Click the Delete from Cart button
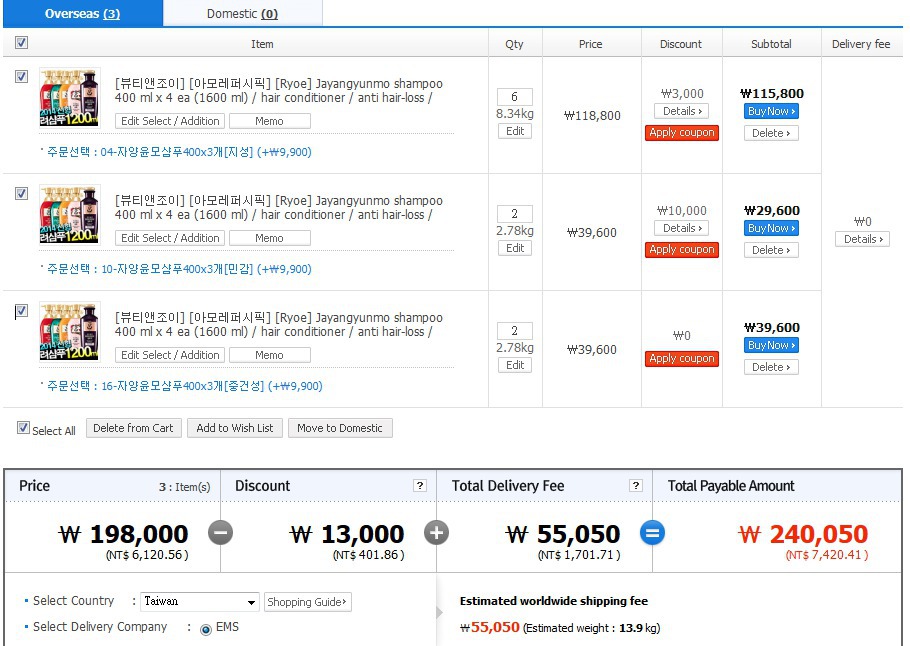 pos(133,428)
